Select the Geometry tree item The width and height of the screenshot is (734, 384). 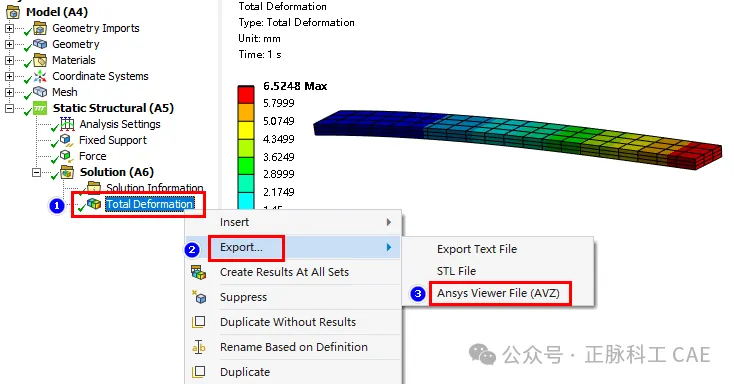click(x=76, y=44)
